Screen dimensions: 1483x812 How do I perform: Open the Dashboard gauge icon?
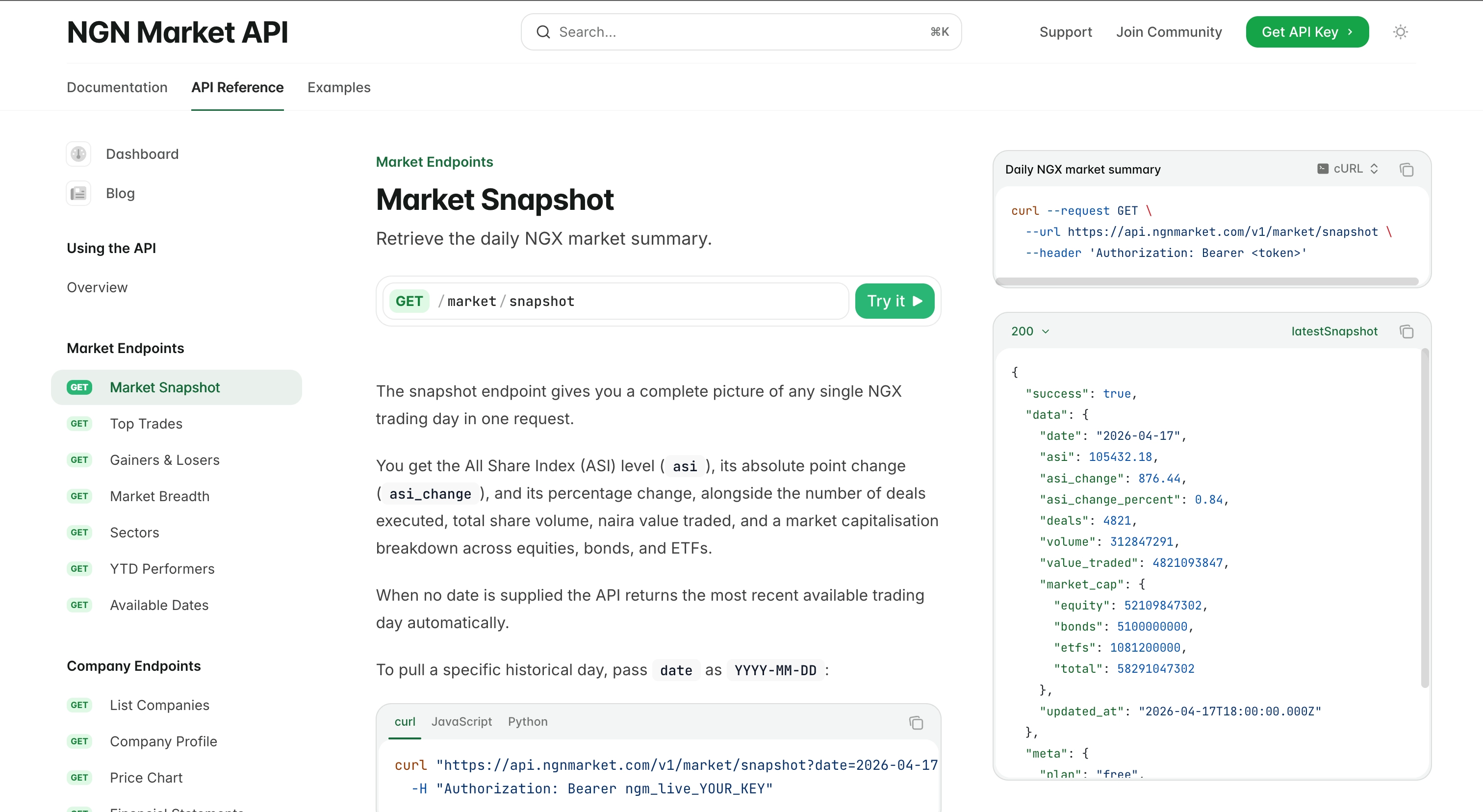pos(78,153)
